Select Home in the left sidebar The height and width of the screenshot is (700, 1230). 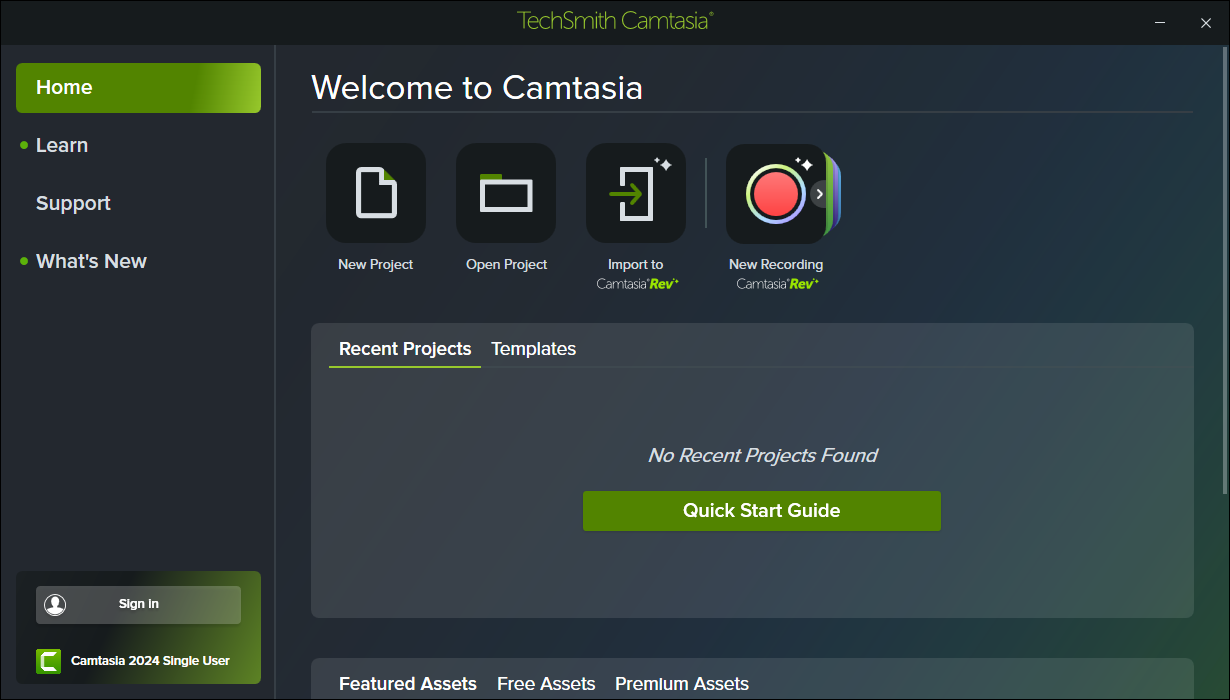coord(138,88)
